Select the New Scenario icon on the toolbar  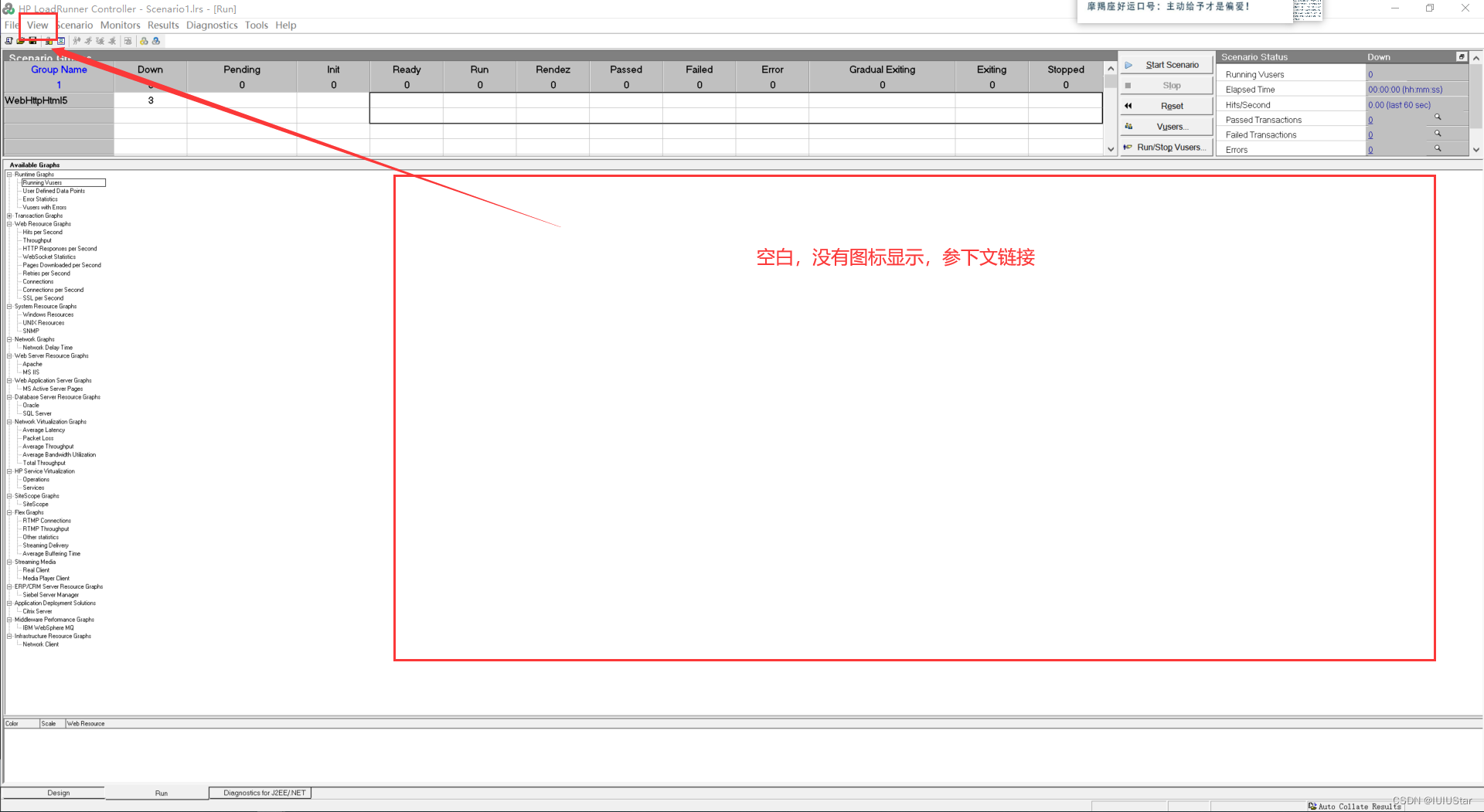(9, 41)
